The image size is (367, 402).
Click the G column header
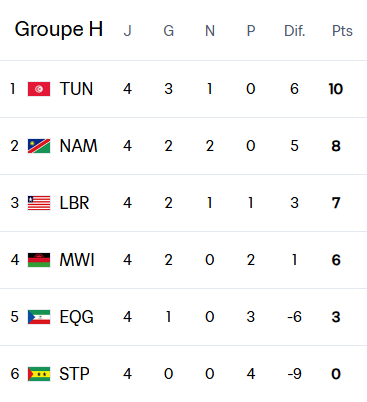tap(169, 31)
